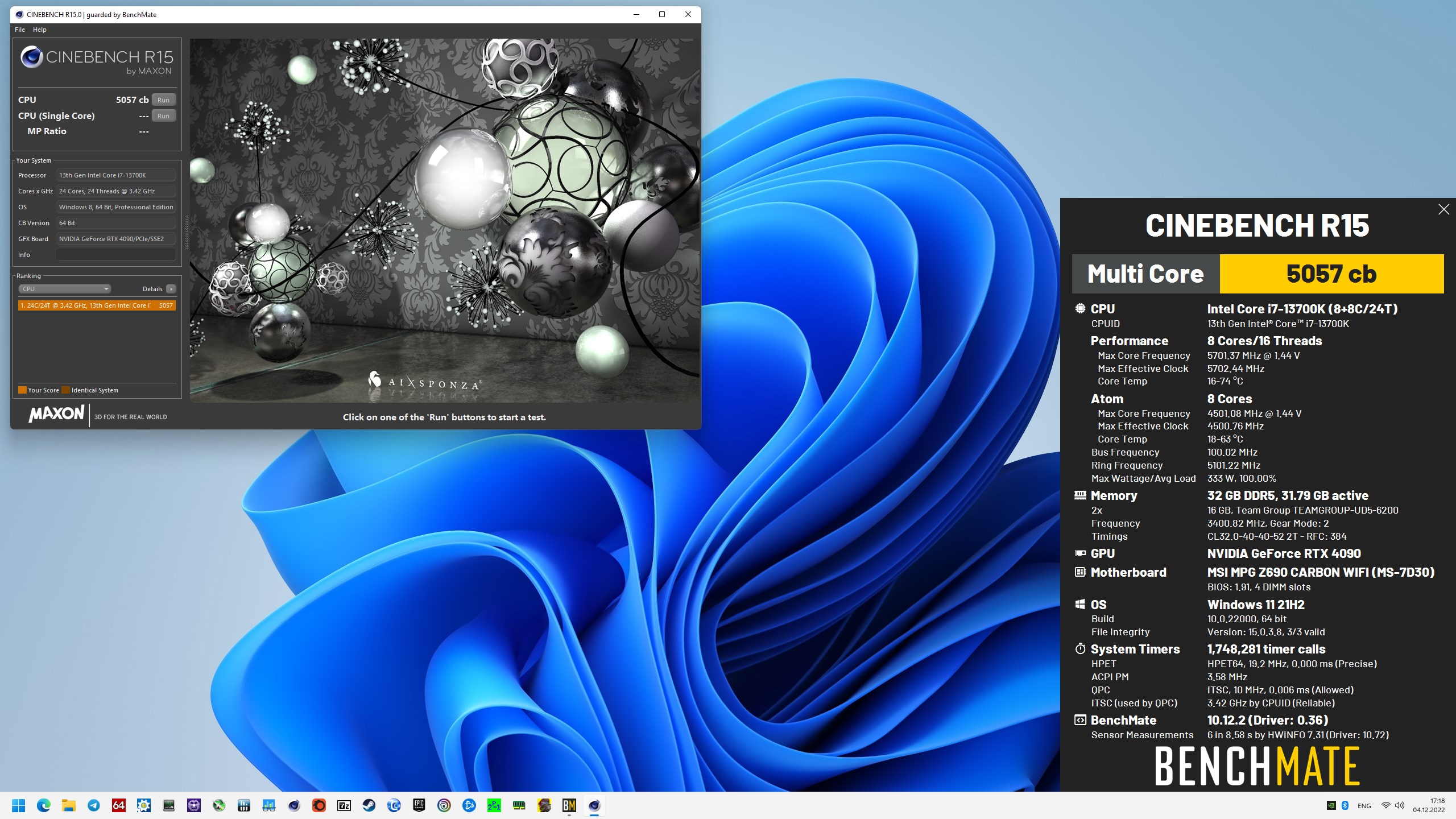Click the Intel Core i7-13700K (8+8C/24T) heading
Viewport: 1456px width, 819px height.
(x=1302, y=309)
